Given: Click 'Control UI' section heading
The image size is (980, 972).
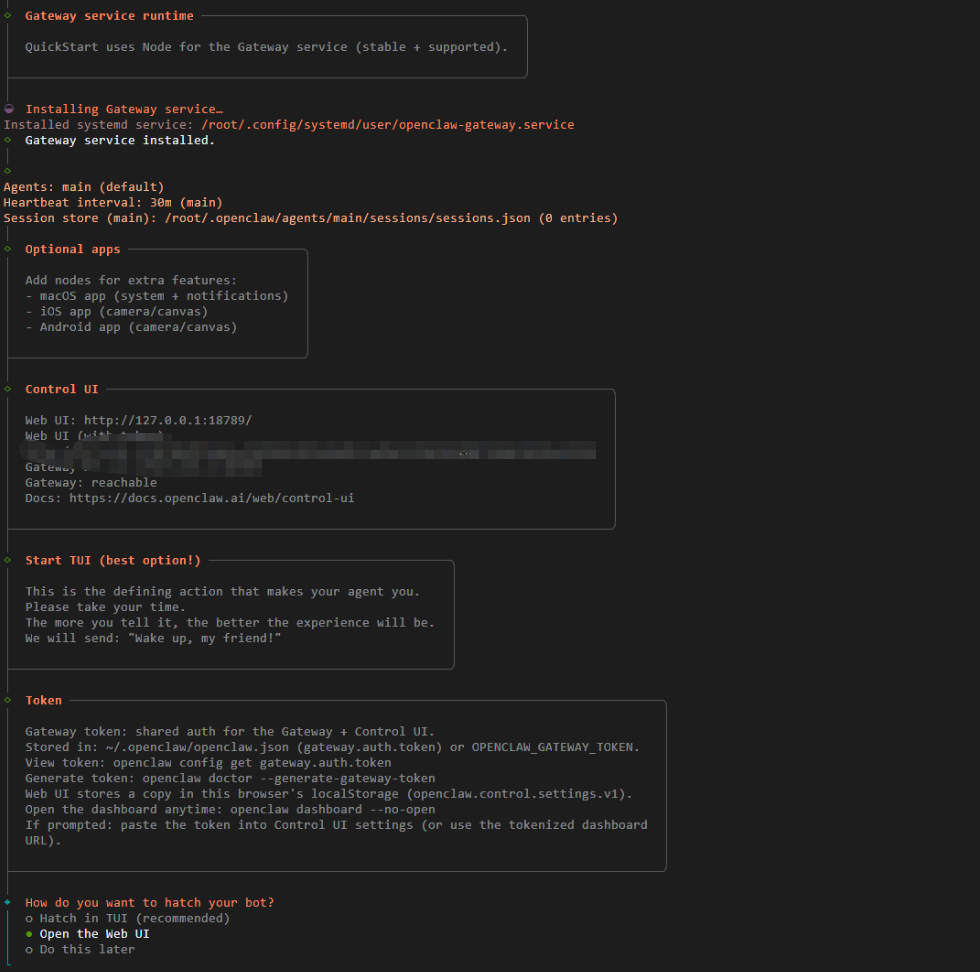Looking at the screenshot, I should (x=62, y=389).
